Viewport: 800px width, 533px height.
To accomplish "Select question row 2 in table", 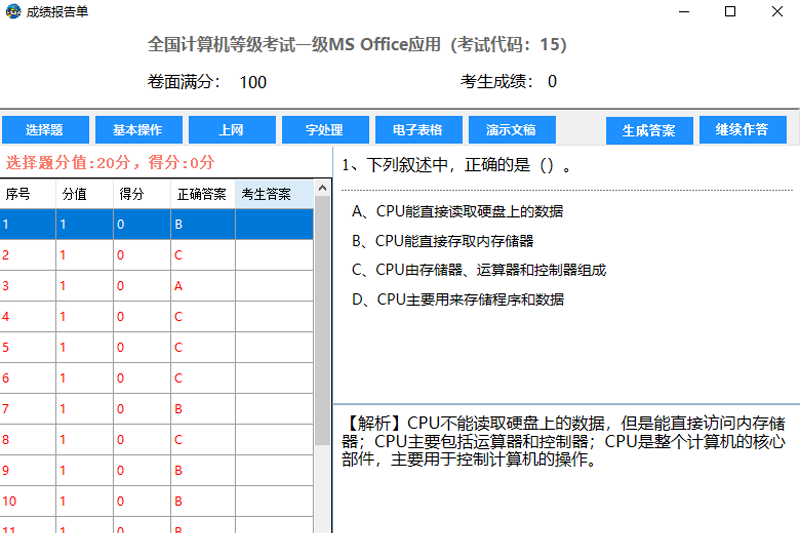I will click(157, 255).
